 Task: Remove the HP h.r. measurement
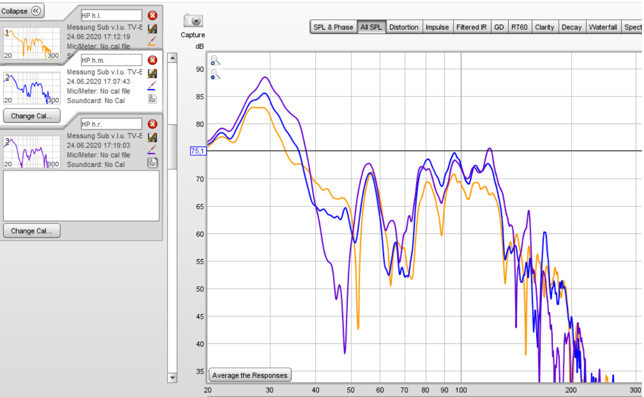(x=152, y=124)
